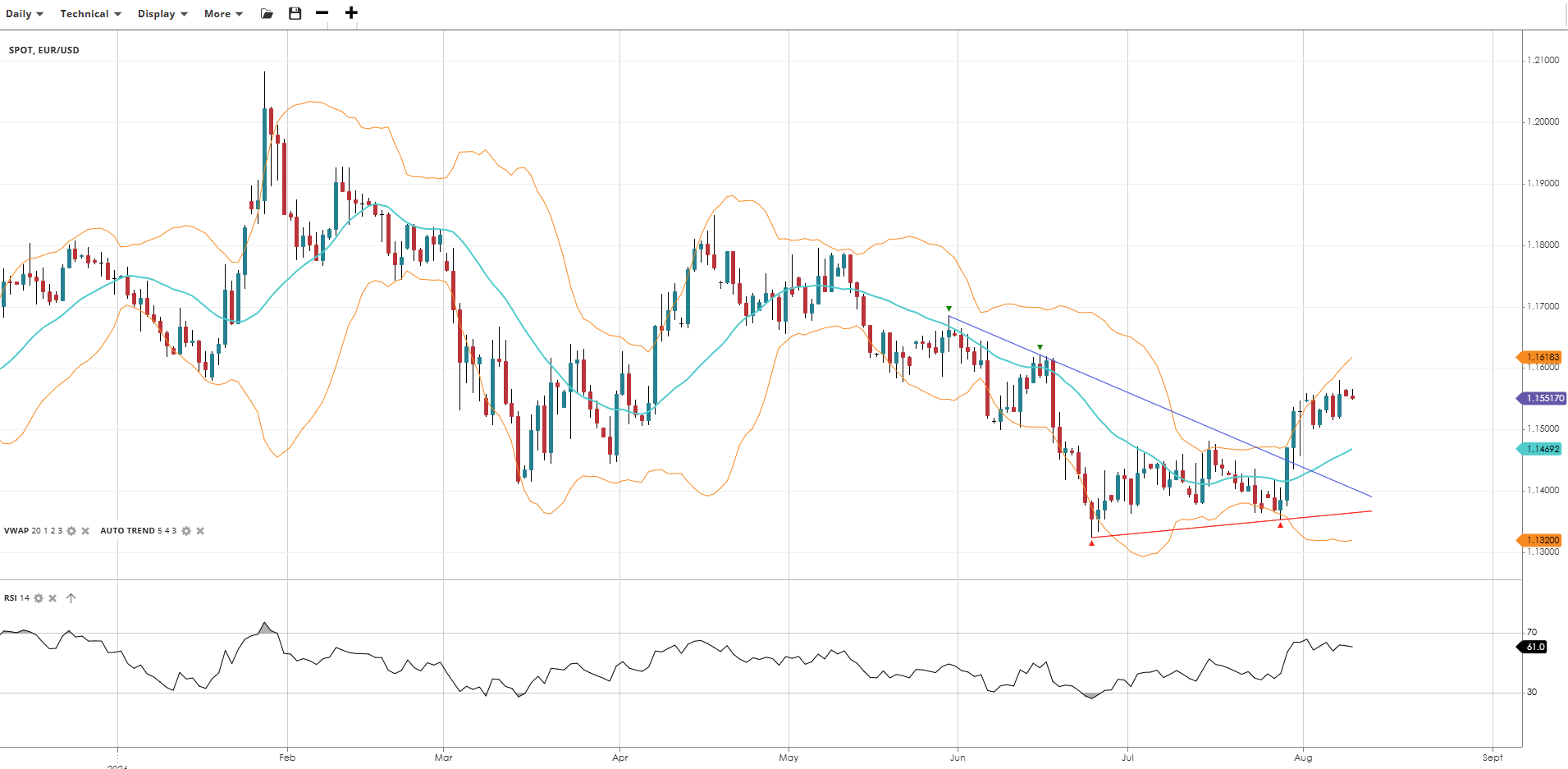Remove the RSI 14 indicator
The image size is (1568, 769).
coord(53,598)
